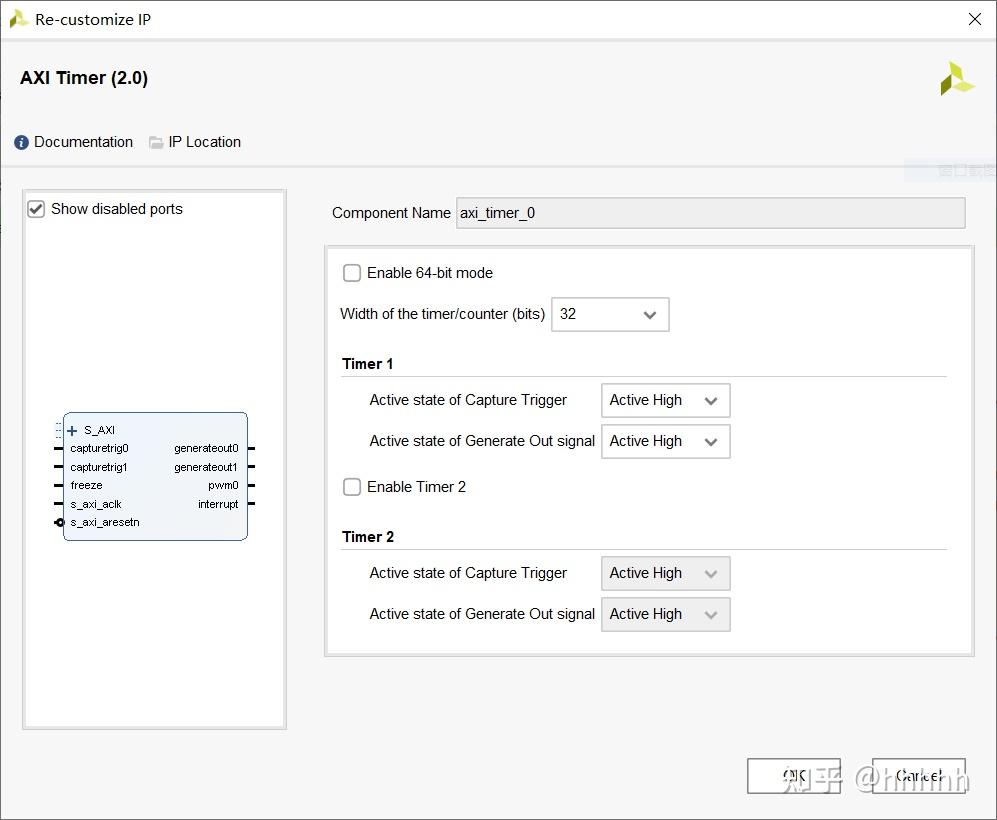Click the IP Location folder icon
997x820 pixels.
coord(156,143)
